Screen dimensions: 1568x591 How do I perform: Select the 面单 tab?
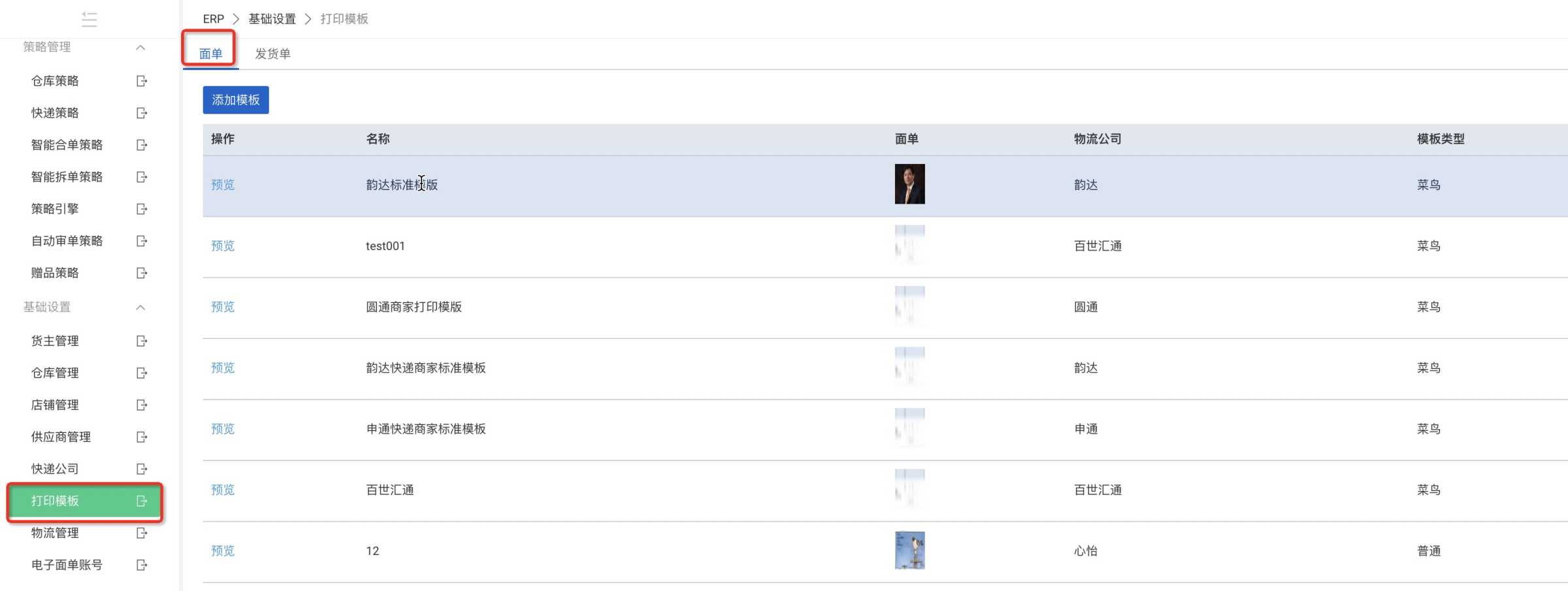(x=210, y=54)
